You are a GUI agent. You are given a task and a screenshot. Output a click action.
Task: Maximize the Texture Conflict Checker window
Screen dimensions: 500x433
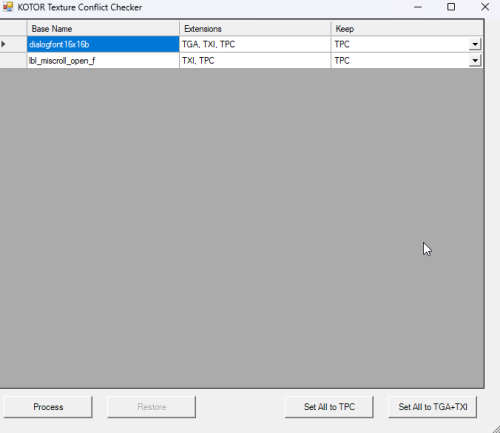pyautogui.click(x=451, y=7)
